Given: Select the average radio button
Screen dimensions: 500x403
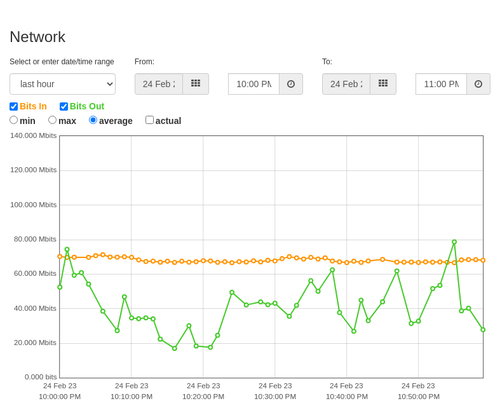Looking at the screenshot, I should coord(93,120).
